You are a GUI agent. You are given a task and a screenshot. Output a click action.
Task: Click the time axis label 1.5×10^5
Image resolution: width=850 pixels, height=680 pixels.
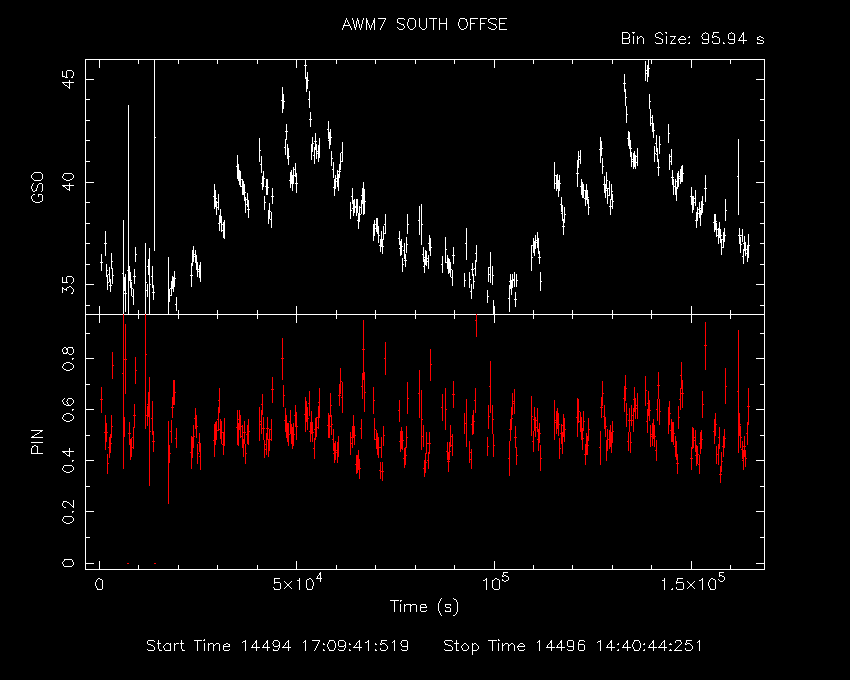click(x=692, y=583)
